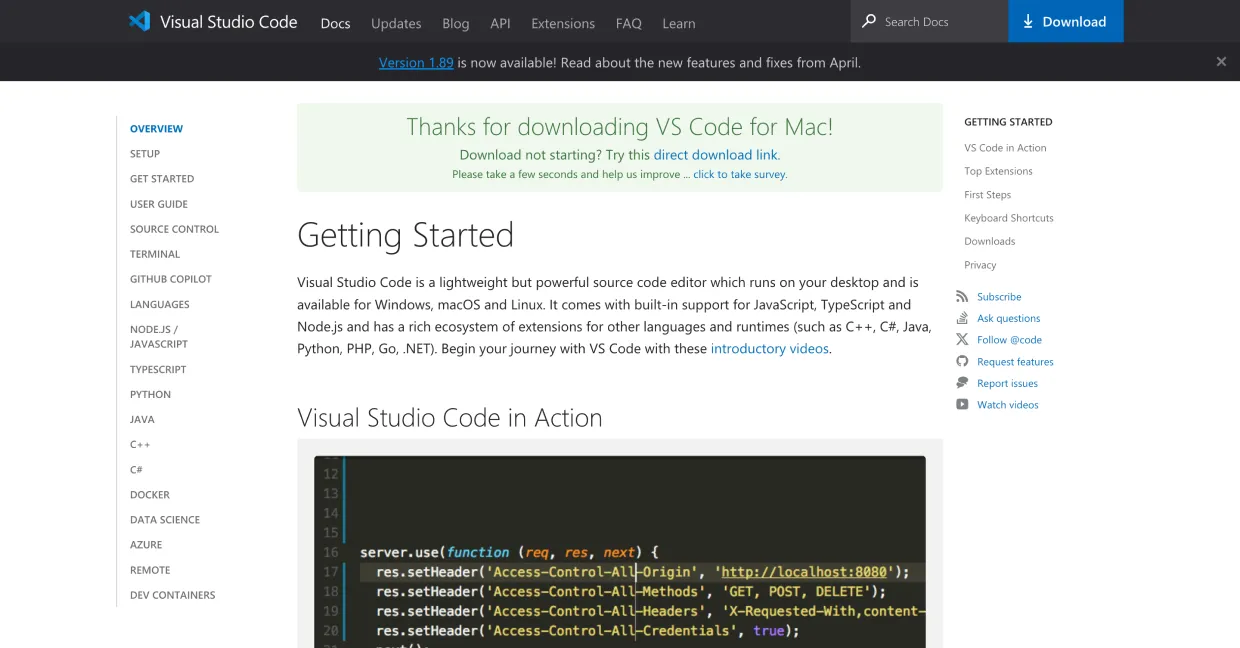The height and width of the screenshot is (648, 1240).
Task: Click the Ask questions link text
Action: [1009, 318]
